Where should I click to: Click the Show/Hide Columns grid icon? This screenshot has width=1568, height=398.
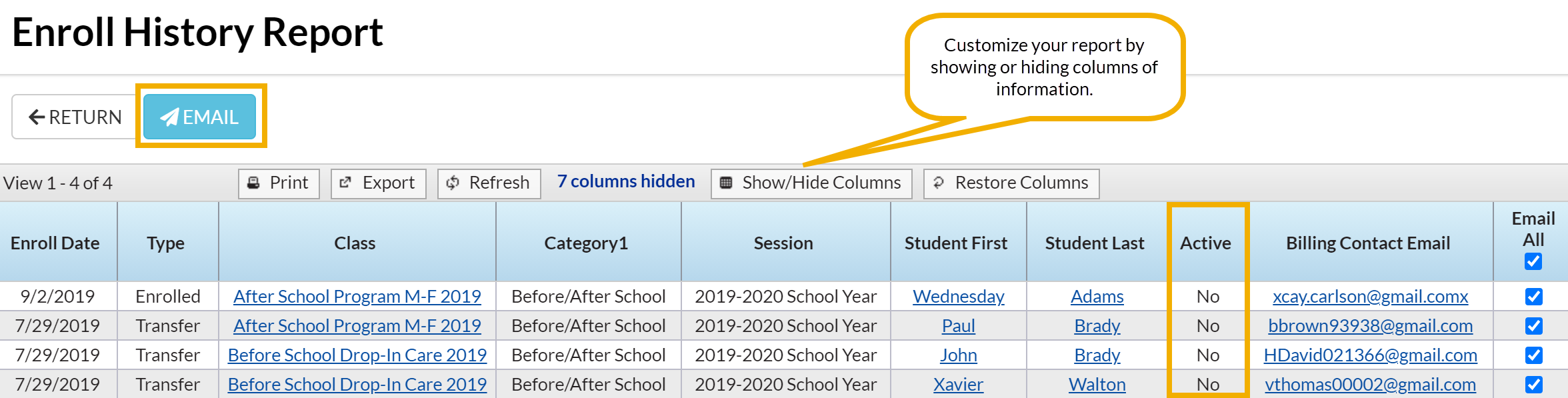pyautogui.click(x=726, y=183)
